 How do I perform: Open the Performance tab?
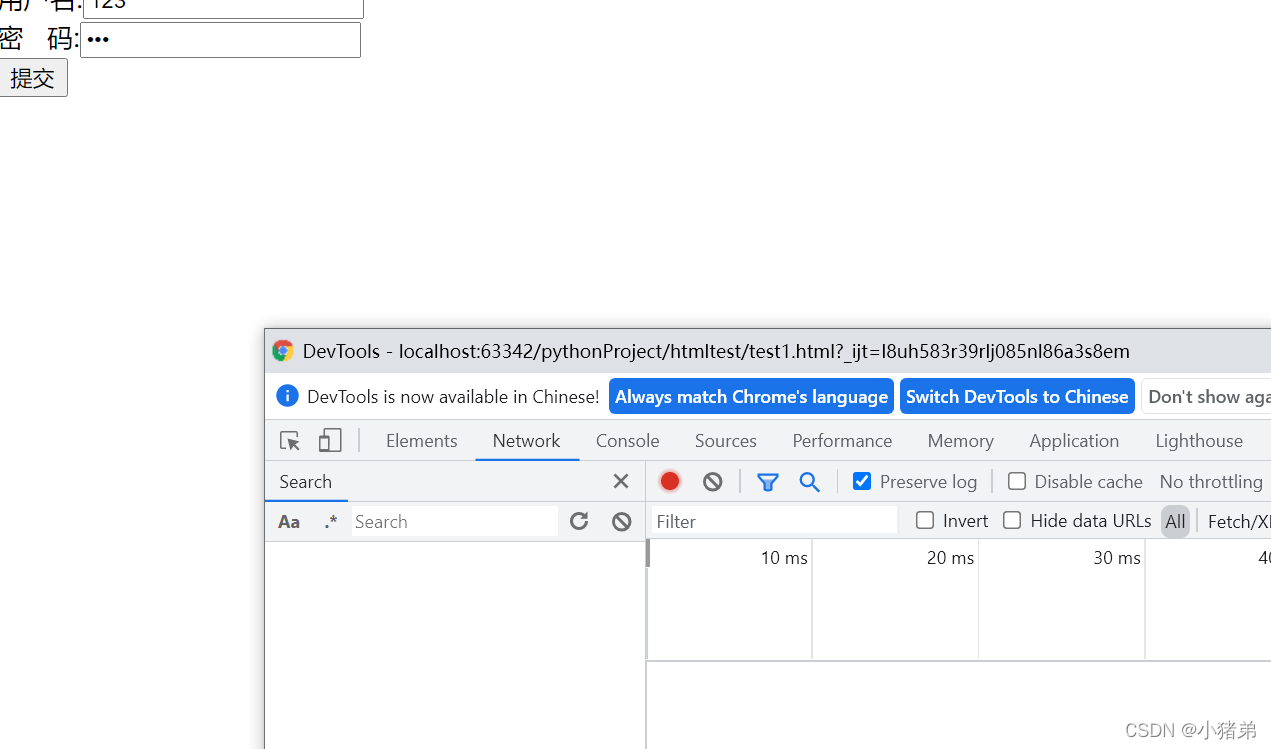coord(843,441)
